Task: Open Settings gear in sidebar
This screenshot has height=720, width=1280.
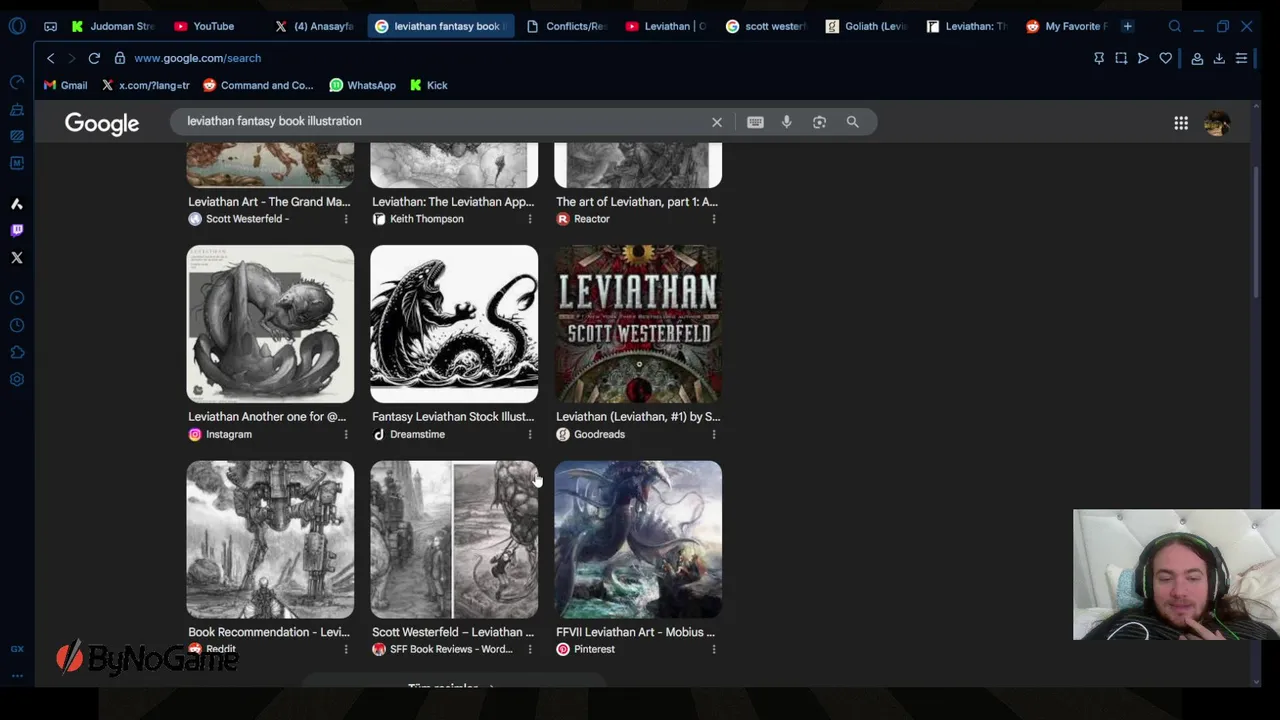Action: [17, 380]
